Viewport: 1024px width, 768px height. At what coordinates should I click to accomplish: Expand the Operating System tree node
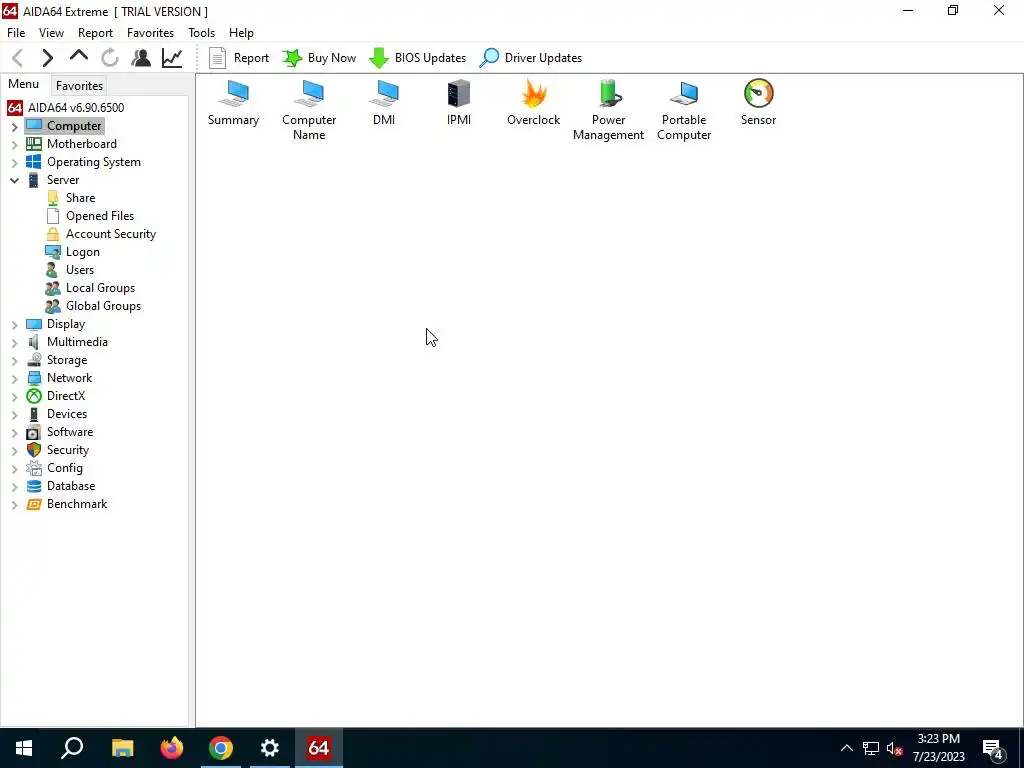[14, 163]
